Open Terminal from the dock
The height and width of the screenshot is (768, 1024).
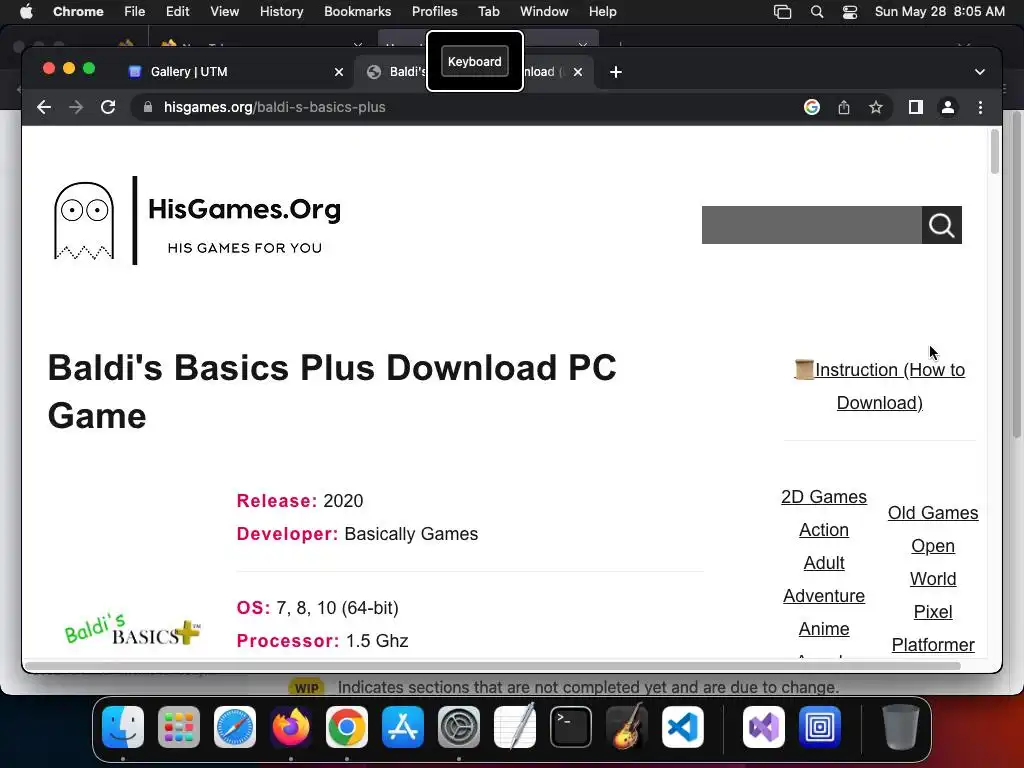(571, 727)
